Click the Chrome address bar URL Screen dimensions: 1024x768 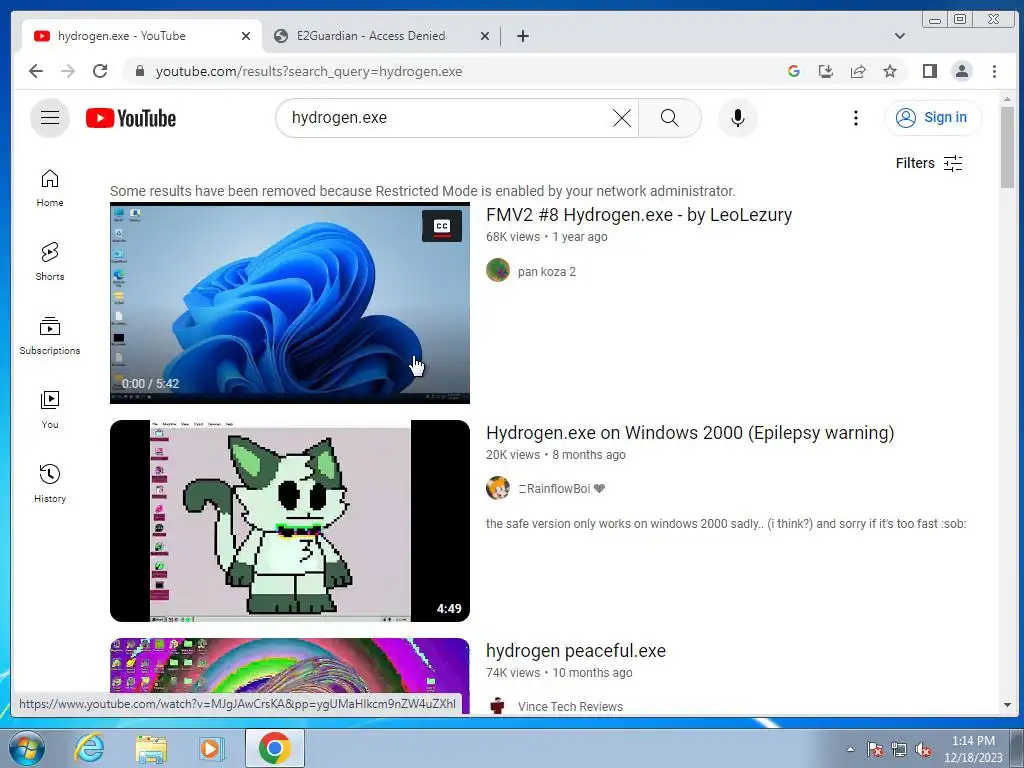pos(308,71)
